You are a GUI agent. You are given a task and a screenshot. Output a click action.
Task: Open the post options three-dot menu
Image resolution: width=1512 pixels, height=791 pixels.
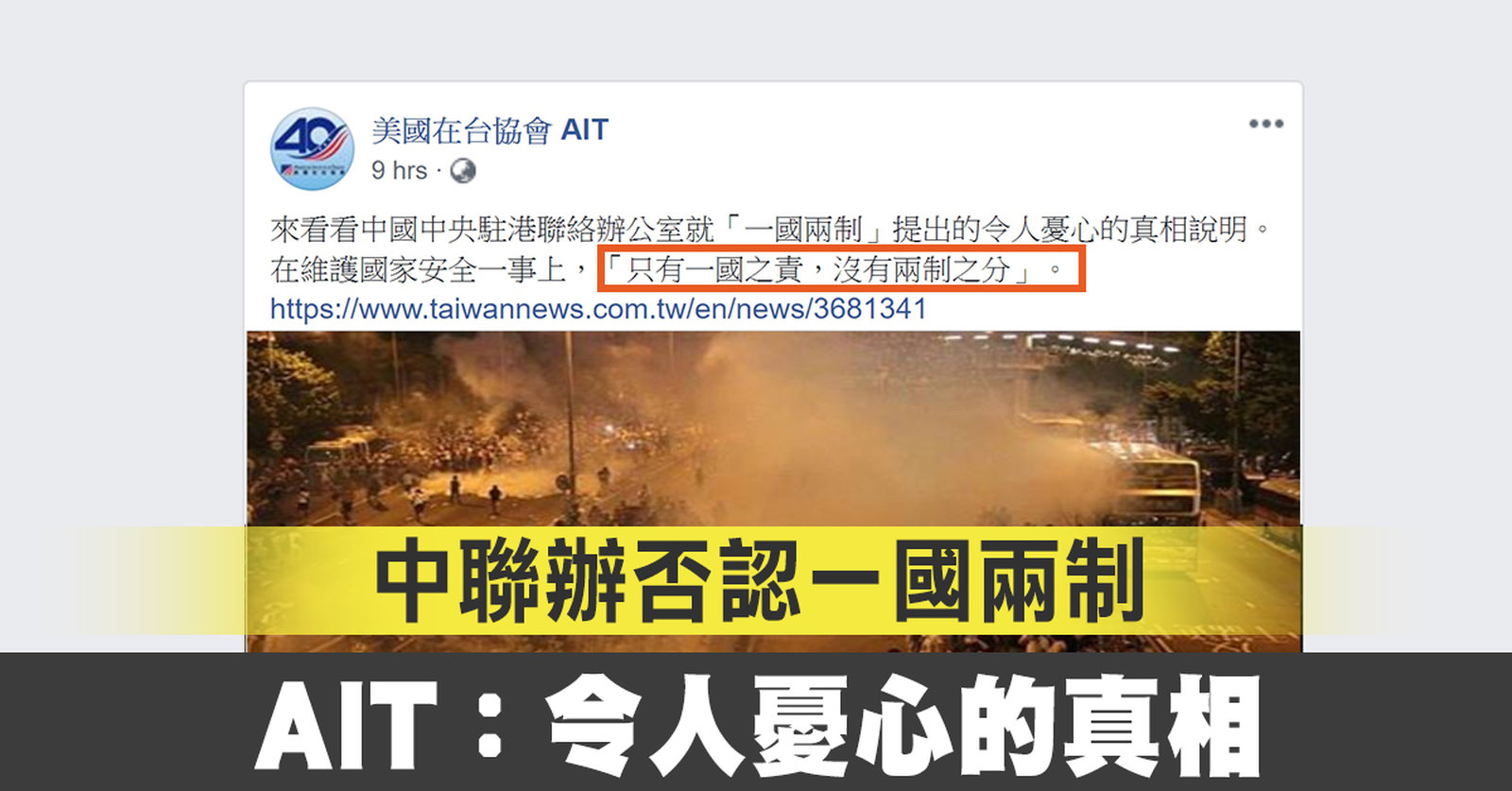[x=1265, y=124]
